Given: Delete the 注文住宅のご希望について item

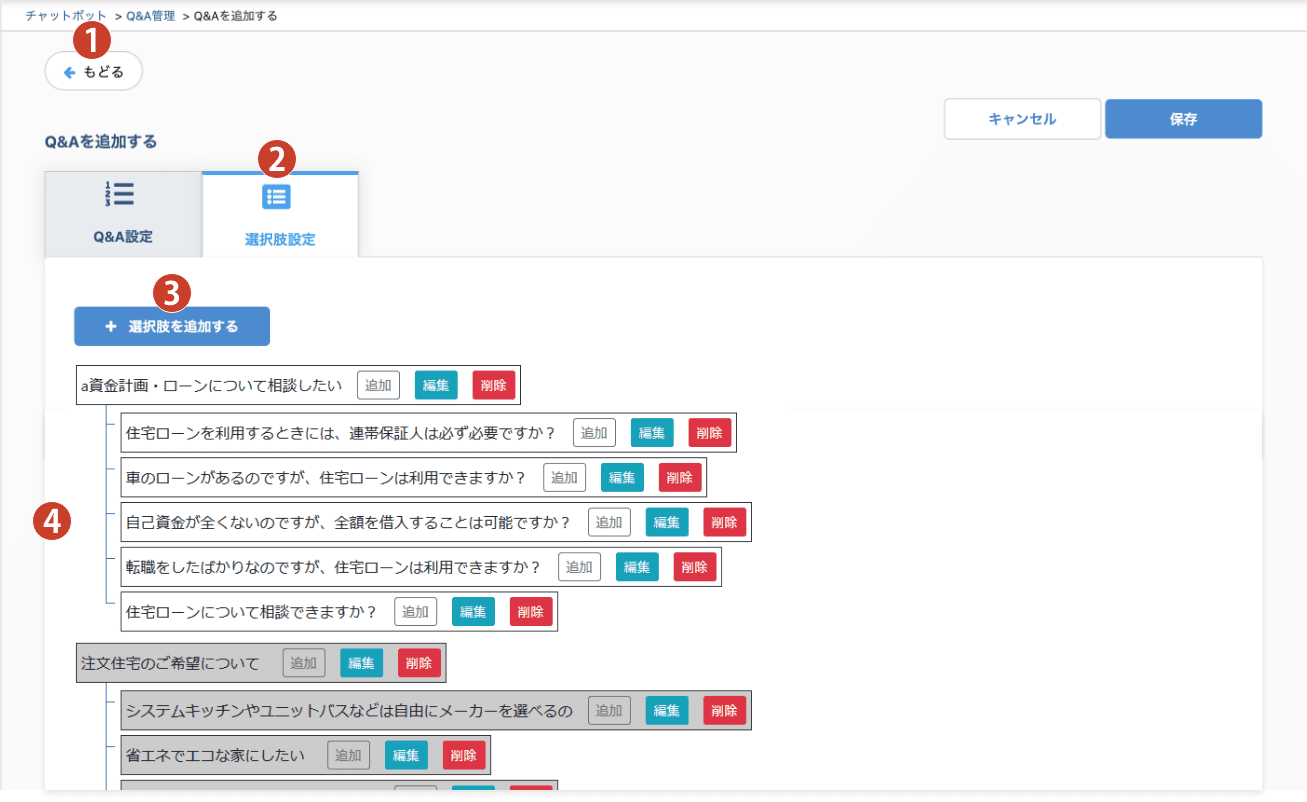Looking at the screenshot, I should [419, 663].
